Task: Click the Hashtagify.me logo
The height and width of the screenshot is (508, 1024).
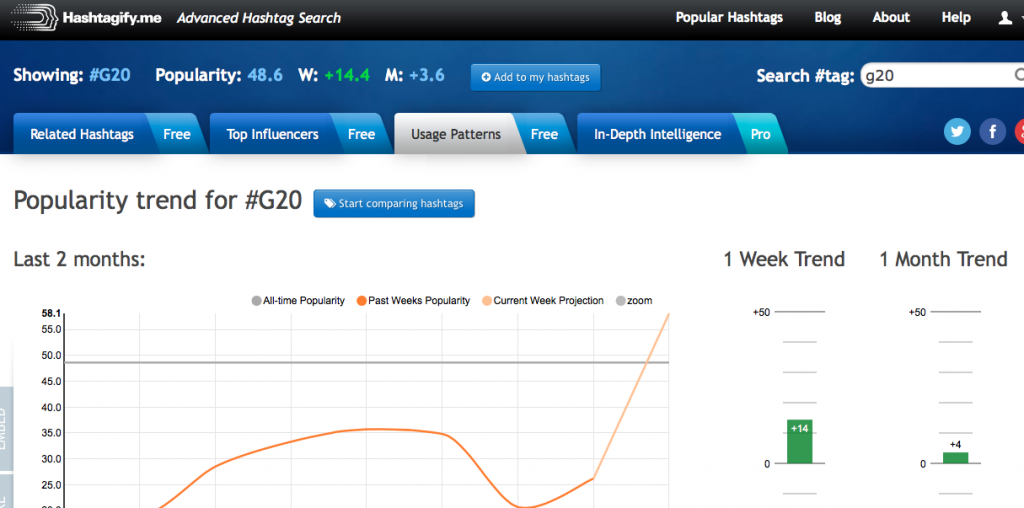Action: [x=85, y=18]
